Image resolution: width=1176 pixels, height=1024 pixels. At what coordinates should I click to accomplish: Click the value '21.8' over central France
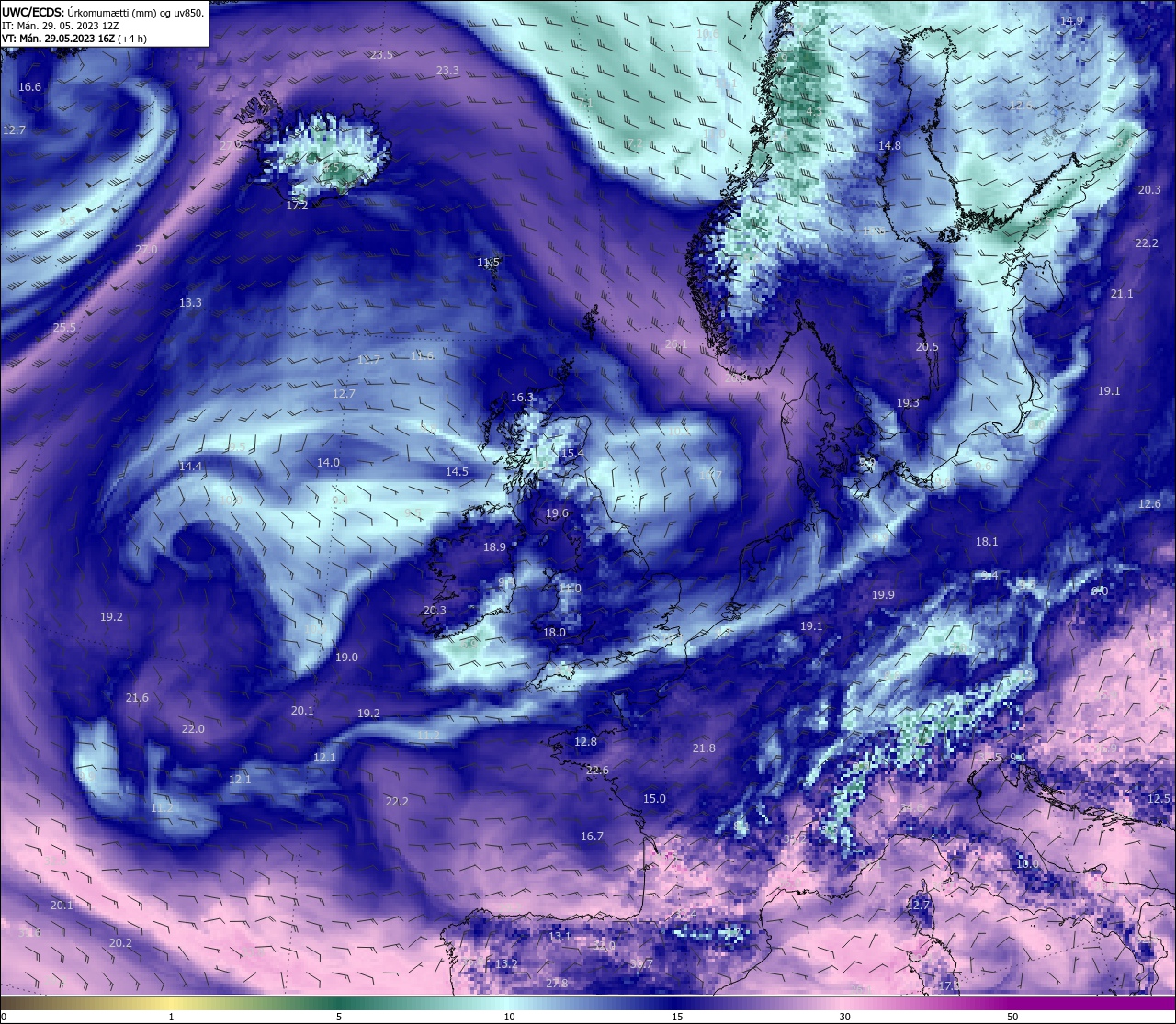[704, 748]
